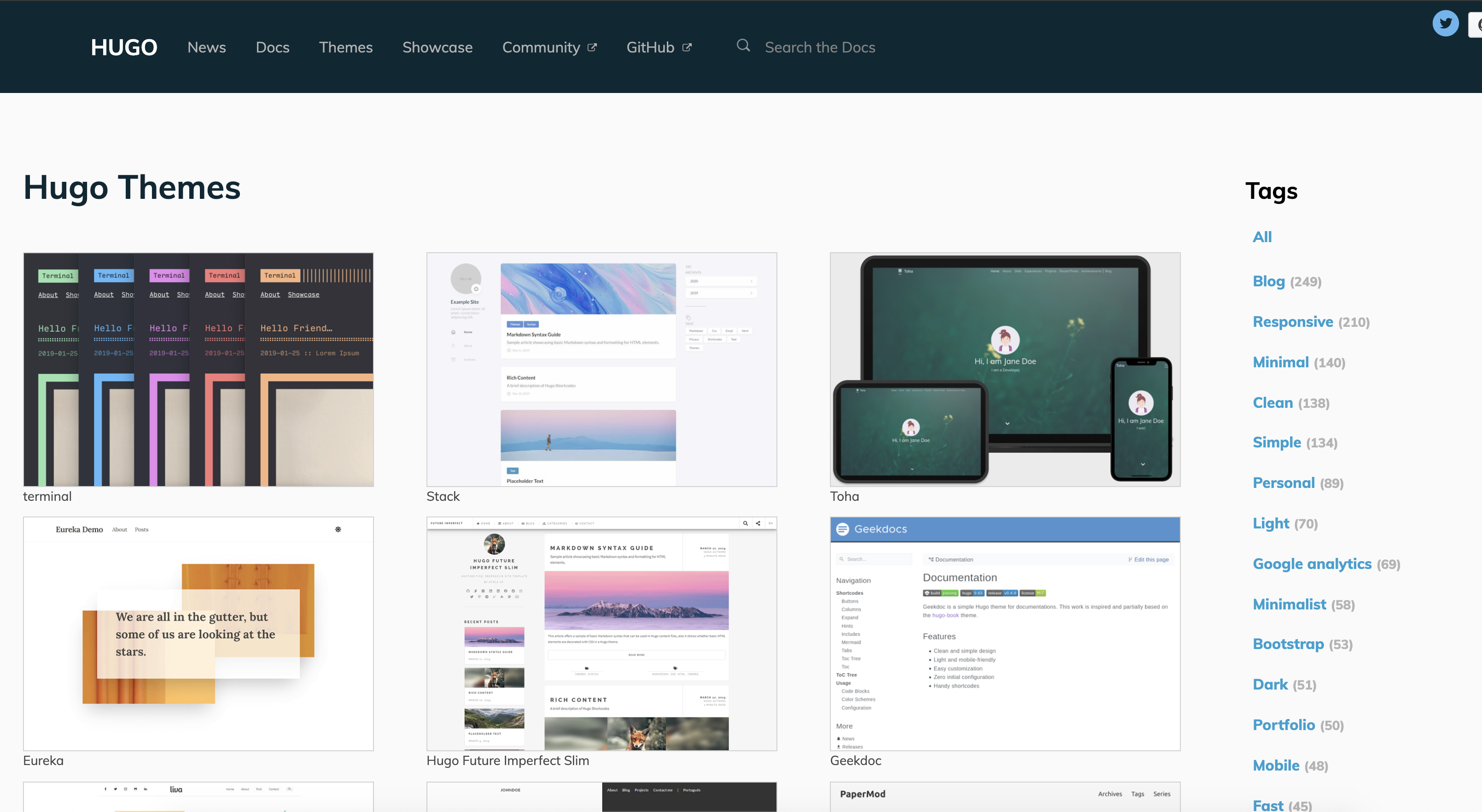
Task: Select the All tag filter
Action: pyautogui.click(x=1262, y=237)
